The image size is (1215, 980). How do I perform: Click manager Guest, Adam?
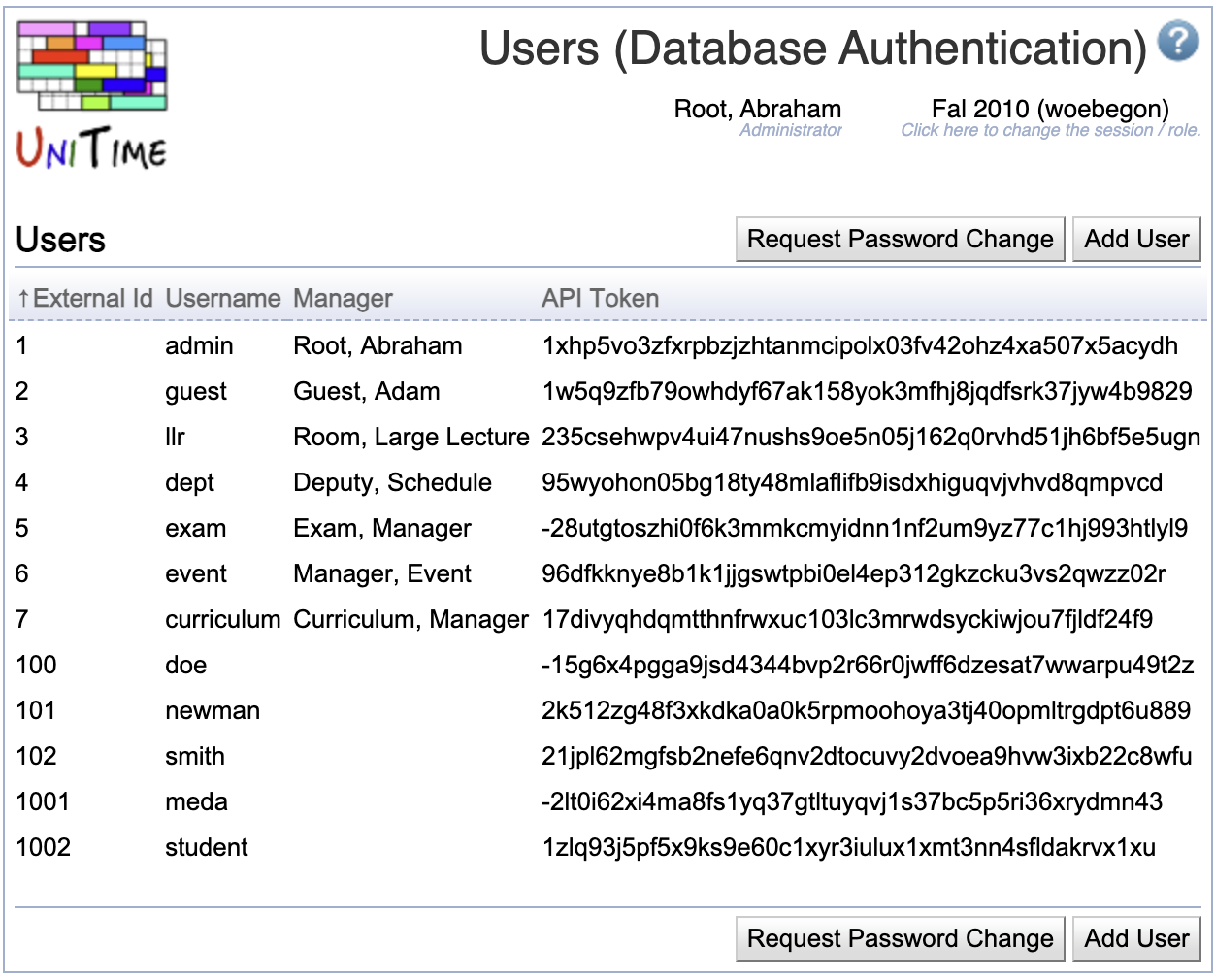pyautogui.click(x=367, y=392)
